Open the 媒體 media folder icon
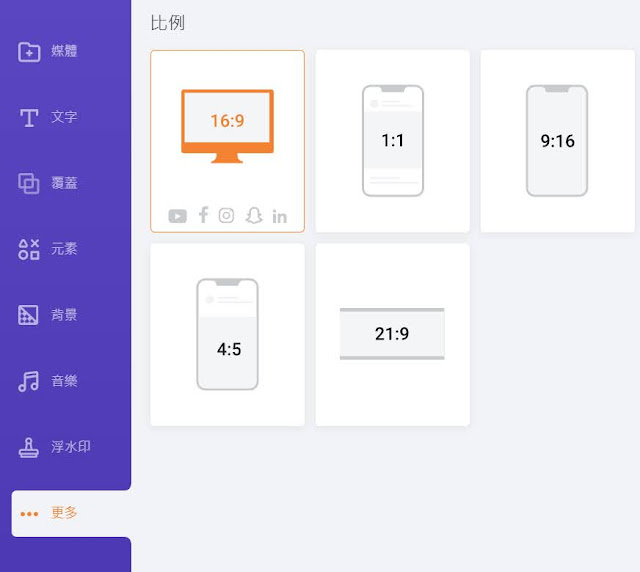Screen dimensions: 640x572 (x=29, y=52)
